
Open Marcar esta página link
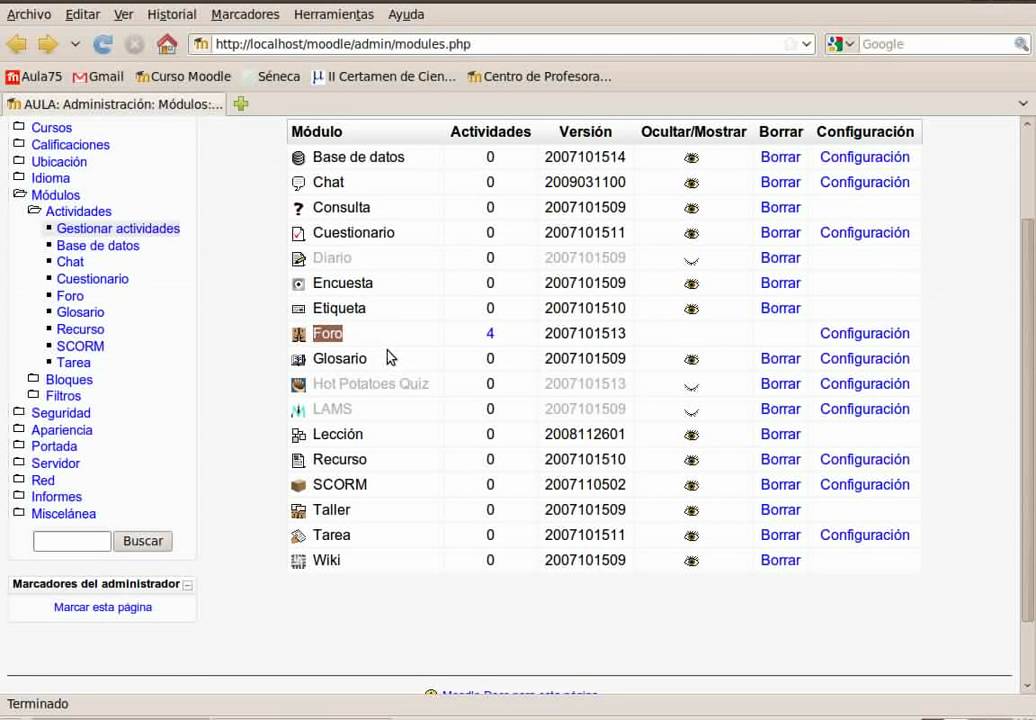coord(103,607)
